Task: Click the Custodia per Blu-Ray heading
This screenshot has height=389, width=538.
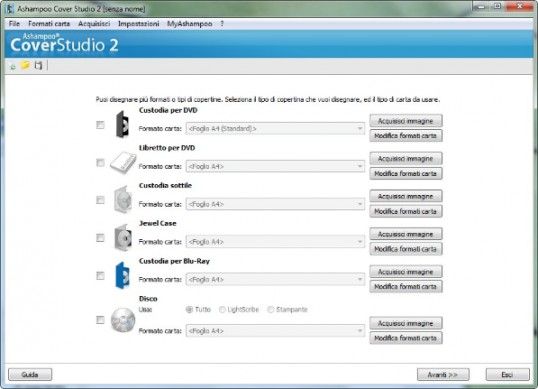Action: click(174, 261)
